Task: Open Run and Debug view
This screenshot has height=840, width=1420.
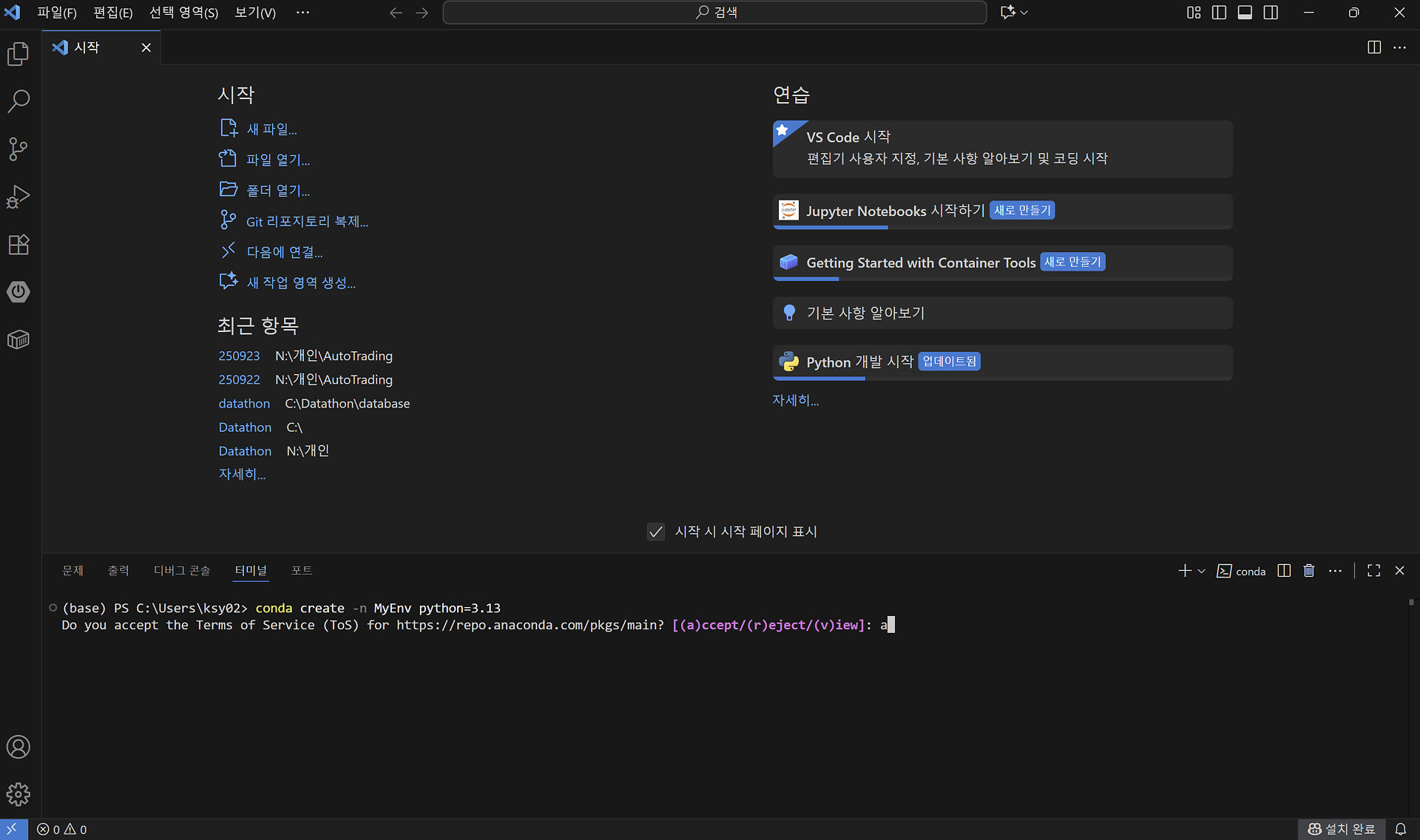Action: pyautogui.click(x=18, y=197)
